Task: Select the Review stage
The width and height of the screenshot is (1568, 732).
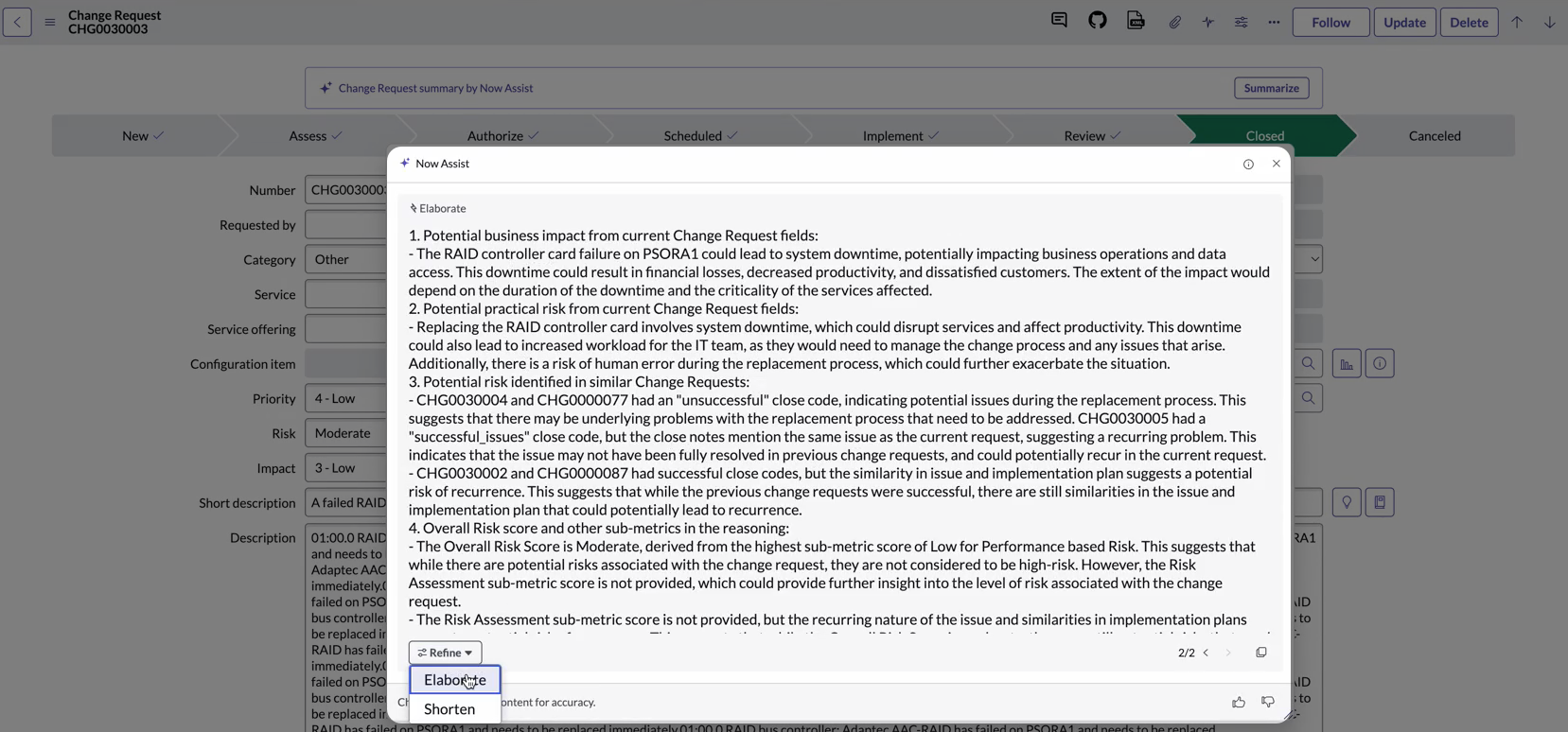Action: [1092, 135]
